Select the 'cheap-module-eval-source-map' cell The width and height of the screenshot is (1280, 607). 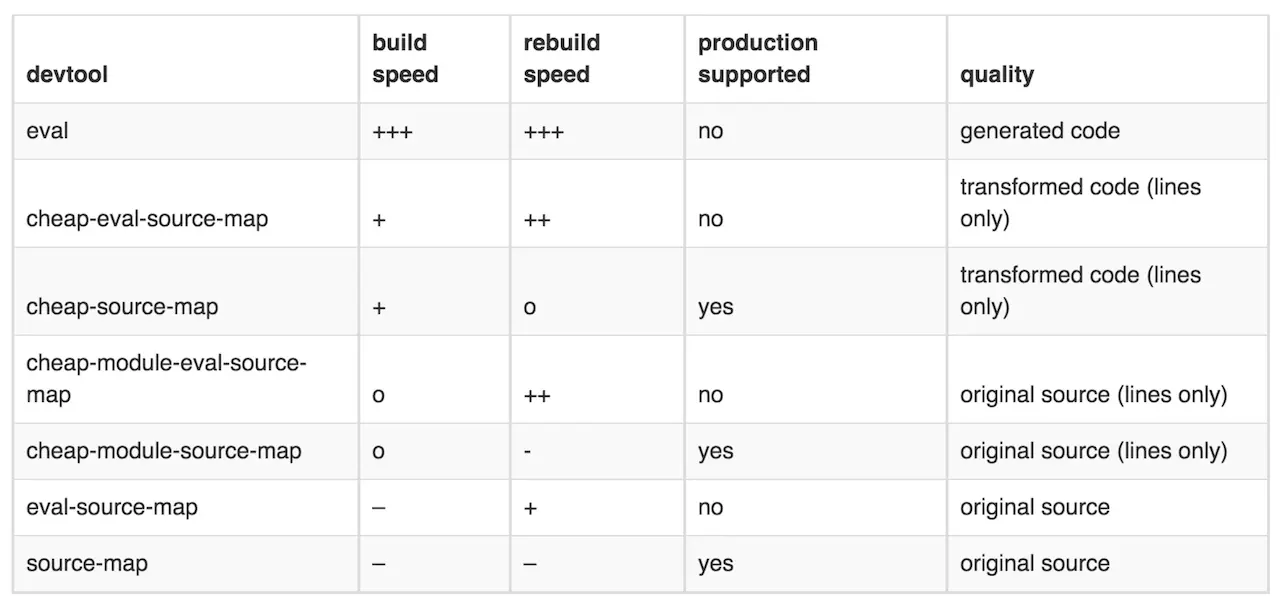(x=166, y=379)
